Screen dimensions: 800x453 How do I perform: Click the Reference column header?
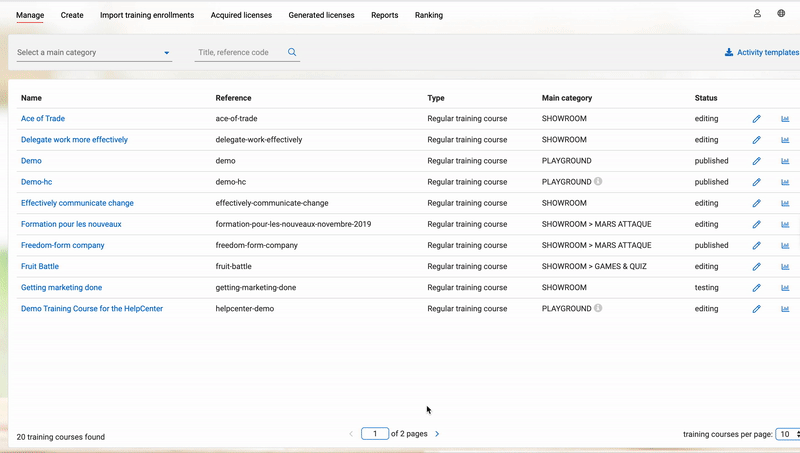[x=233, y=98]
